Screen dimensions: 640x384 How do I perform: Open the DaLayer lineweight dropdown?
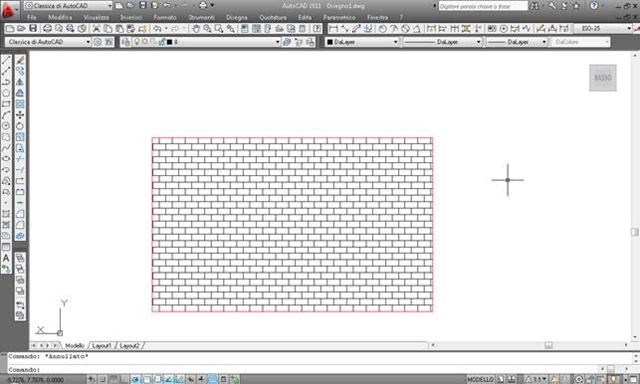click(516, 42)
